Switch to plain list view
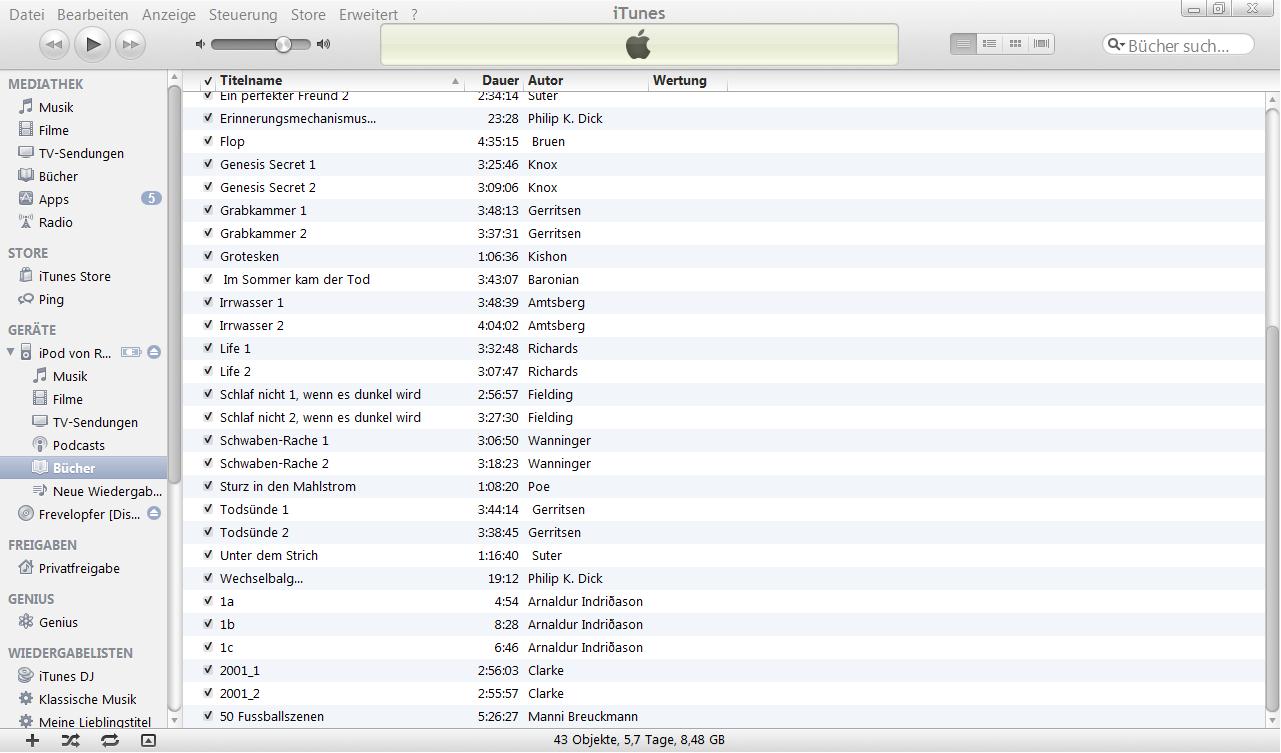Viewport: 1281px width, 753px height. point(963,44)
